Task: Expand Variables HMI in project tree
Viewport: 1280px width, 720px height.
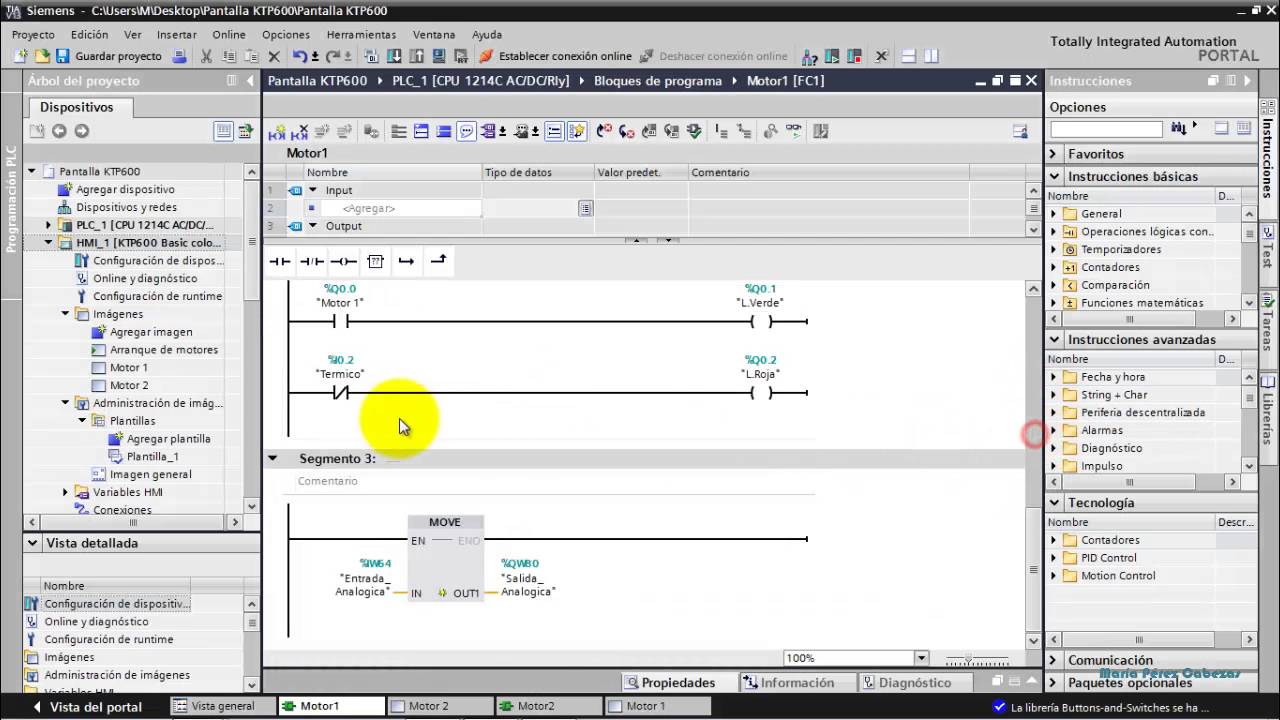Action: [65, 492]
